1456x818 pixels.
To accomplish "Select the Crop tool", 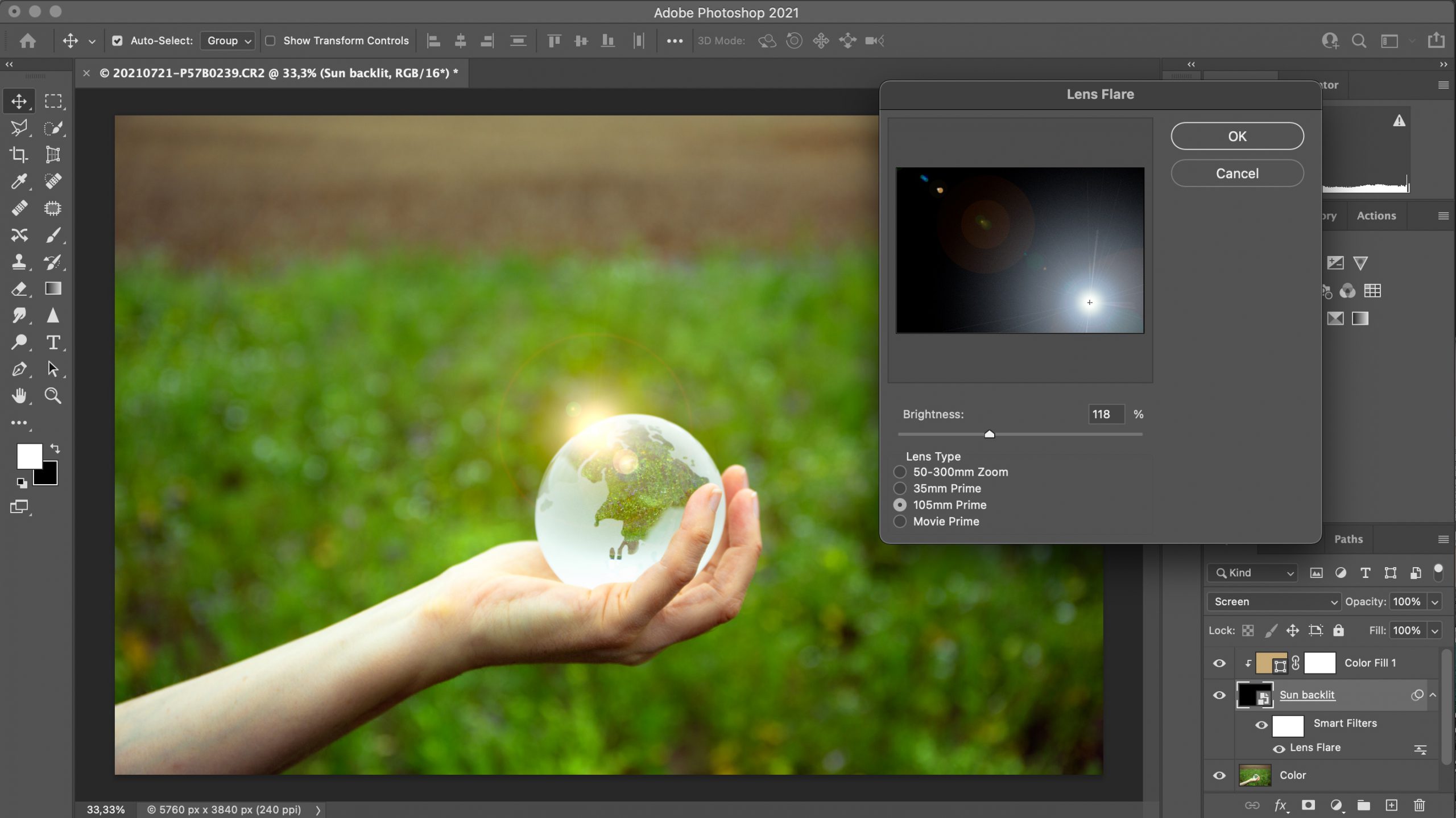I will point(19,154).
